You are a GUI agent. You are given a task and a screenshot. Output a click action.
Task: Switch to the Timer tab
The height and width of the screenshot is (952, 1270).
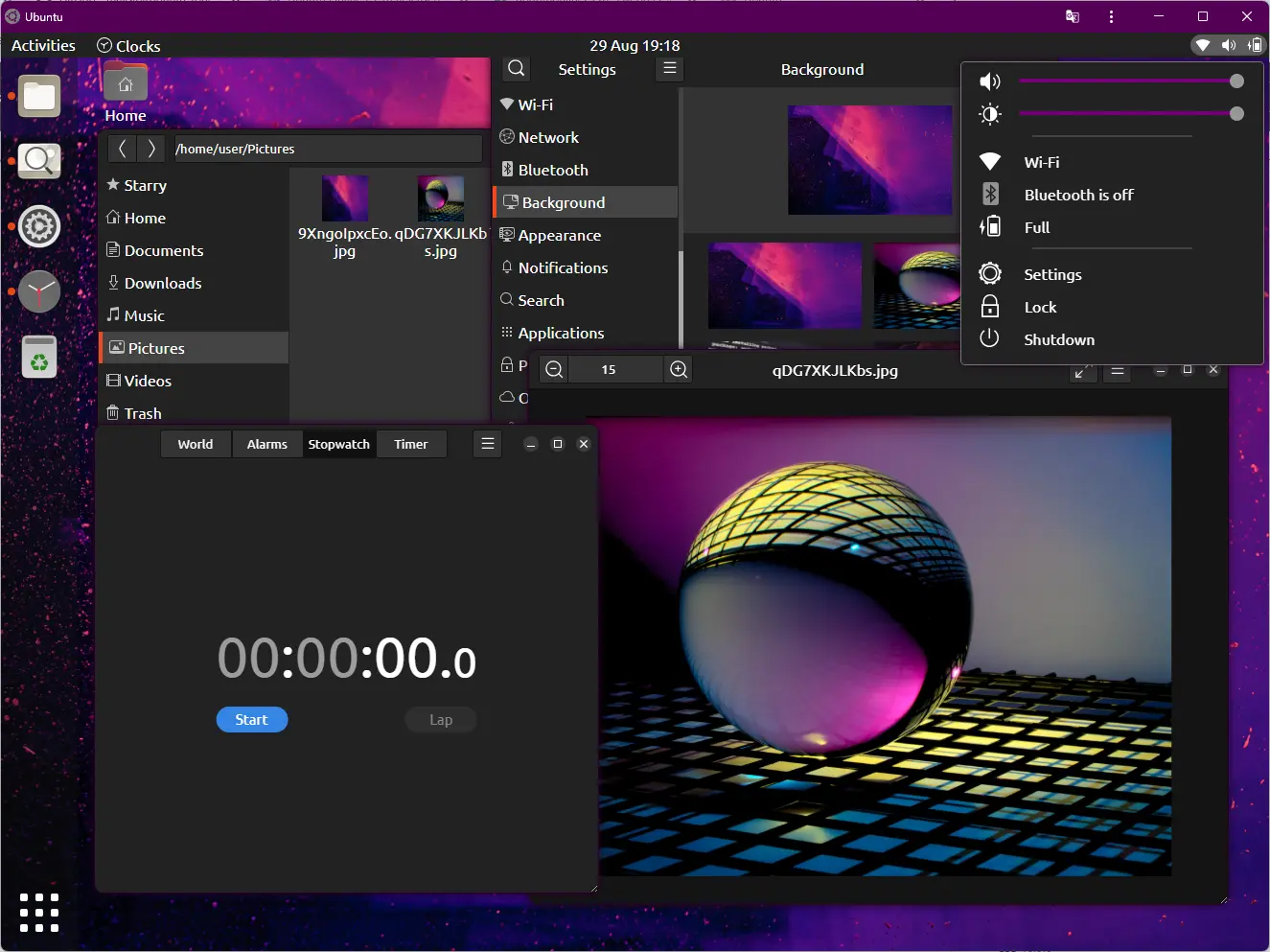click(411, 444)
